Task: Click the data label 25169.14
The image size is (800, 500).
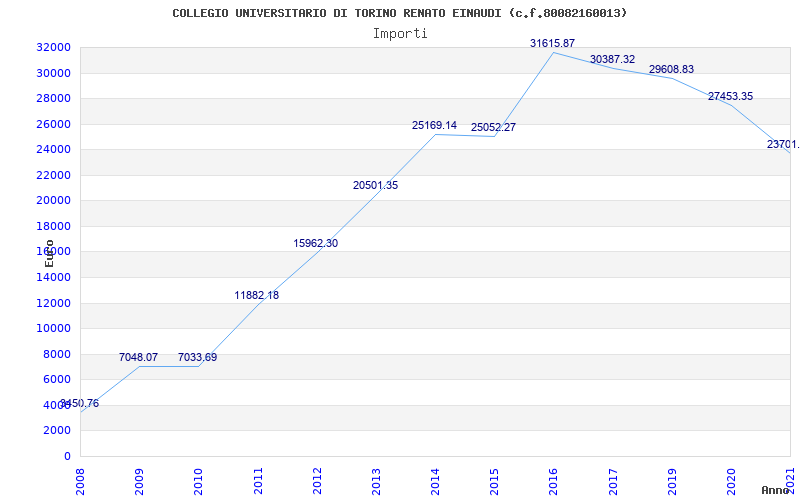Action: 435,126
